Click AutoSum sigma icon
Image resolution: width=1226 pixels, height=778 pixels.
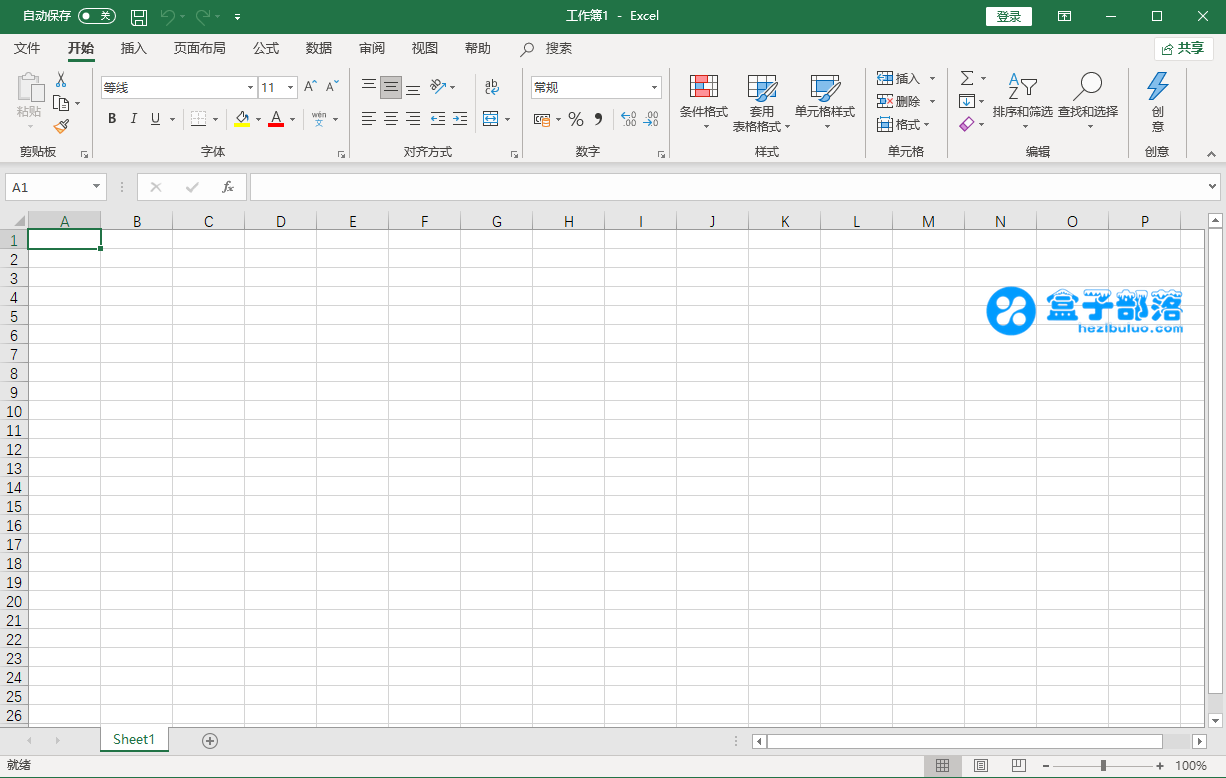point(967,78)
